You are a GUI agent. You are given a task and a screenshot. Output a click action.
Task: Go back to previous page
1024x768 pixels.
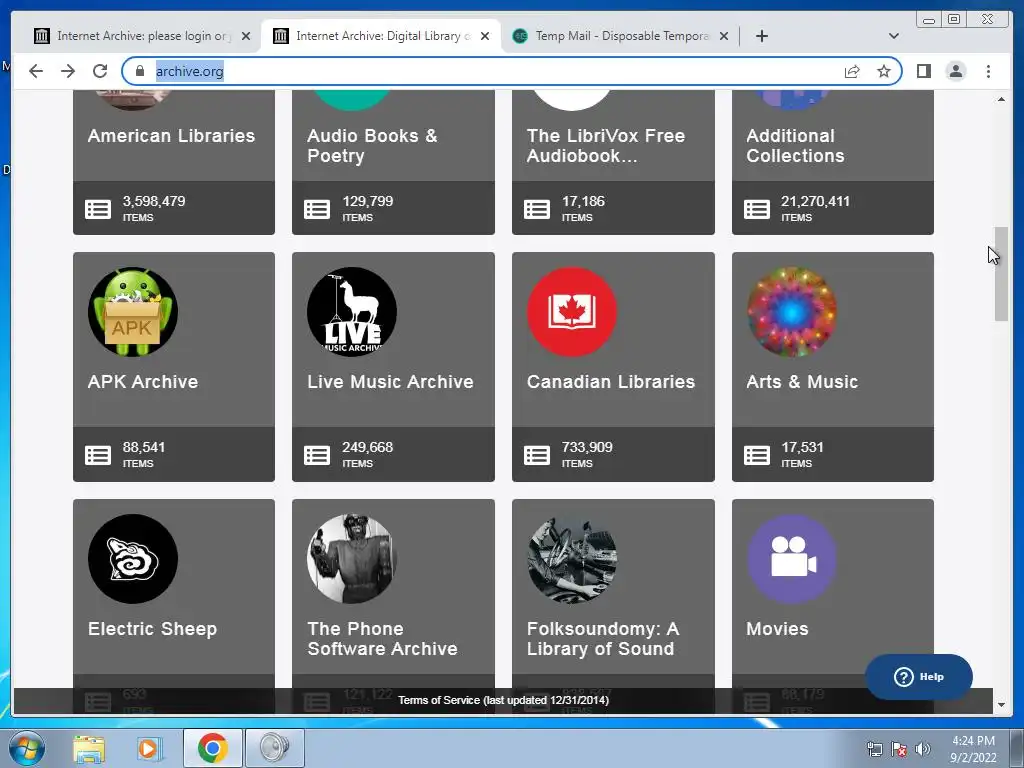36,71
